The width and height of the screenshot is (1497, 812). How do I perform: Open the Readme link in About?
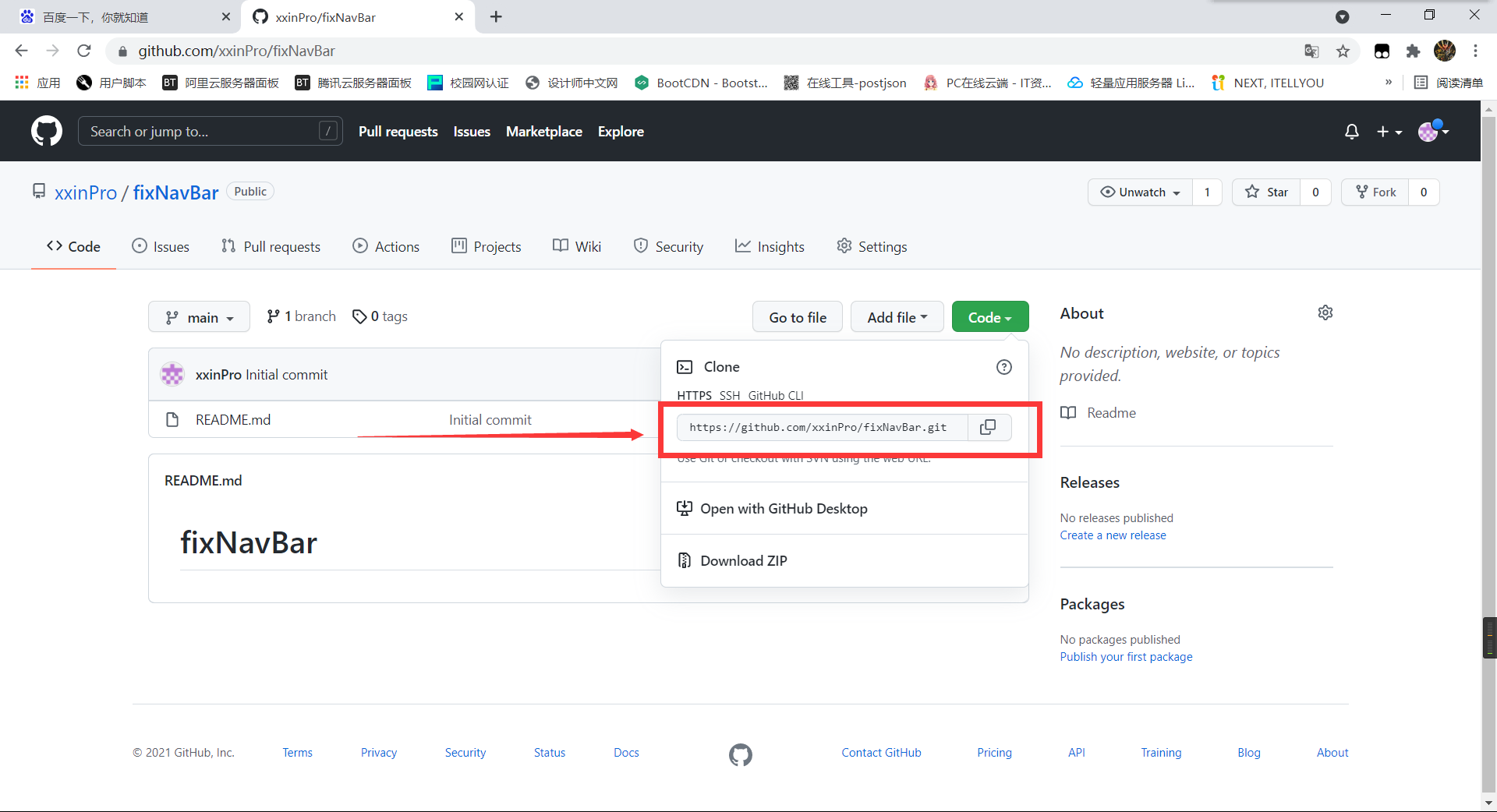1098,412
